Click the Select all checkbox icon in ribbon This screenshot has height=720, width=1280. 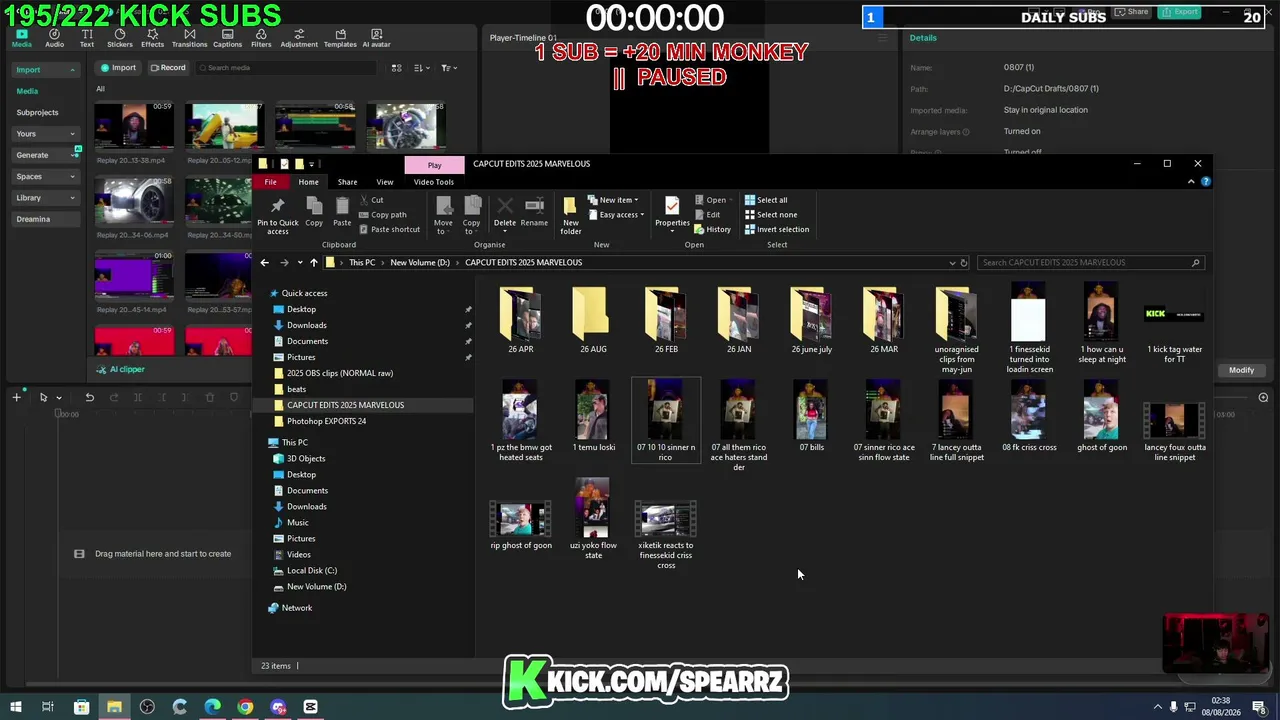coord(750,200)
